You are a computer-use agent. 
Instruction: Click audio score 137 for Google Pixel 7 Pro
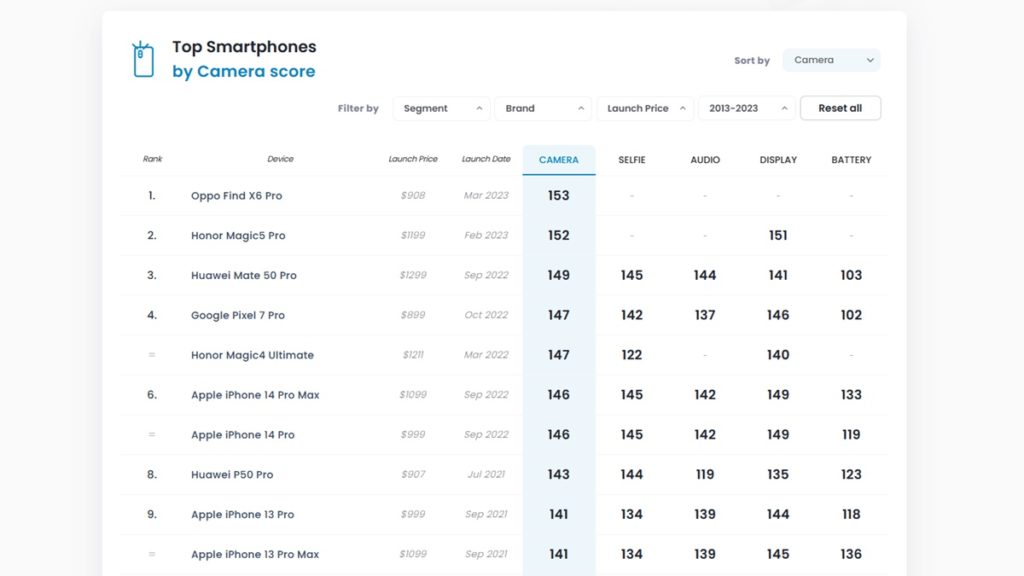[x=705, y=315]
